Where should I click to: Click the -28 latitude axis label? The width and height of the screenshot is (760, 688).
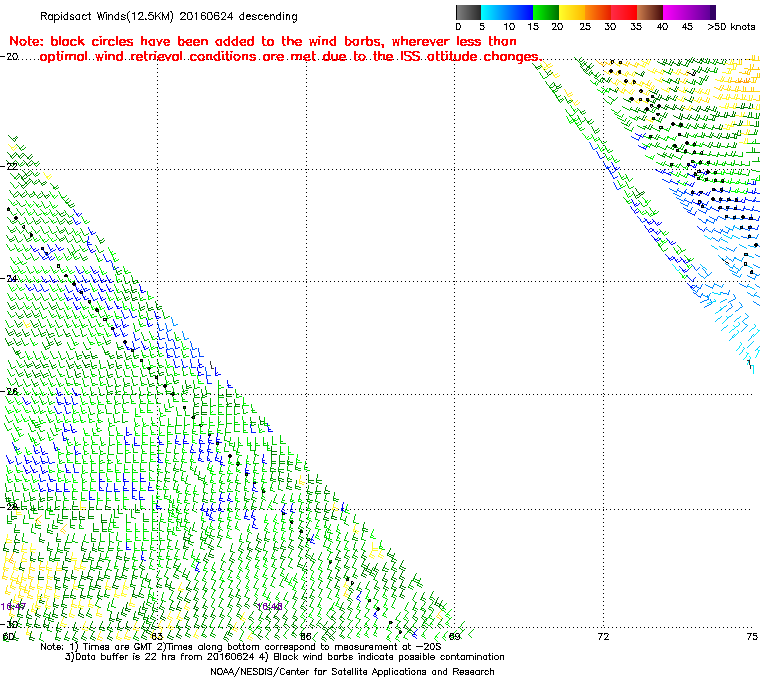[9, 507]
